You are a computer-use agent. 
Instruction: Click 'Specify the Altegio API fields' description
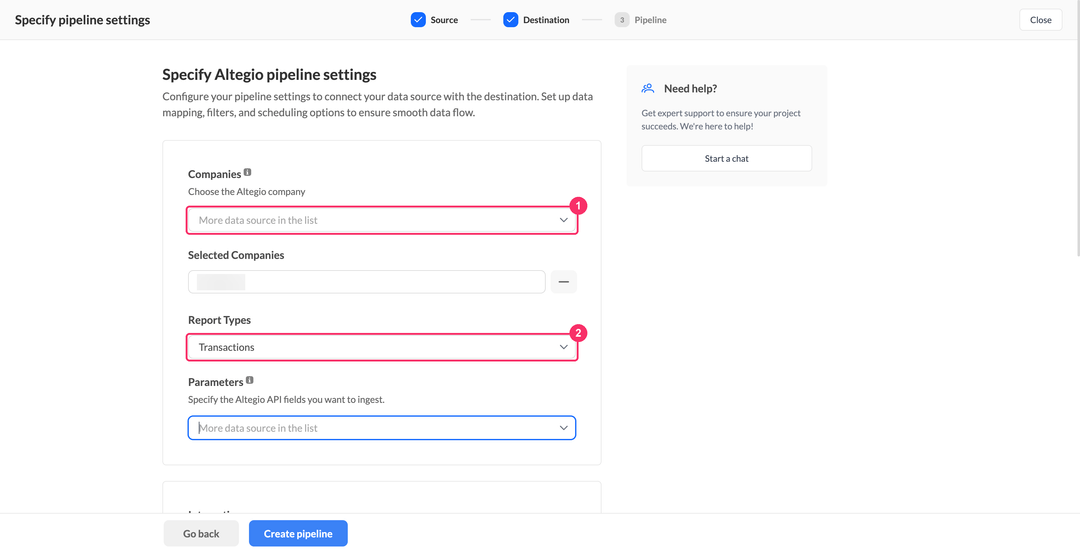point(286,399)
